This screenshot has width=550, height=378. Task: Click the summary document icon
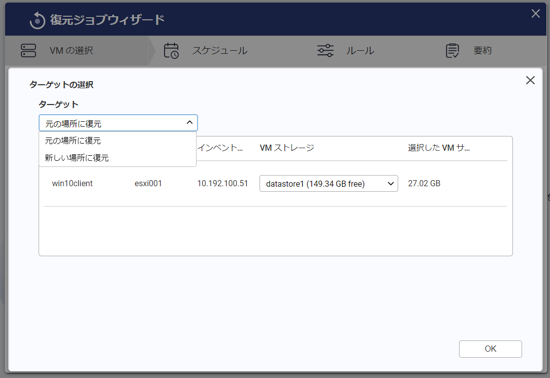click(452, 50)
